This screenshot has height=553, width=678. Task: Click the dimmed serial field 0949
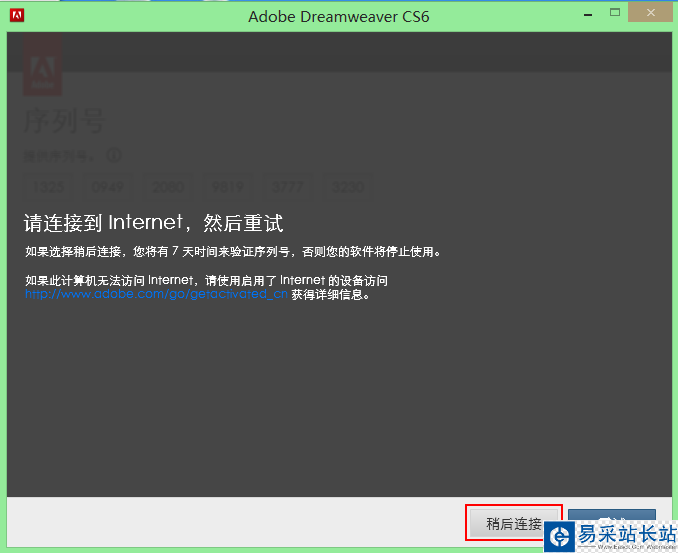click(108, 187)
